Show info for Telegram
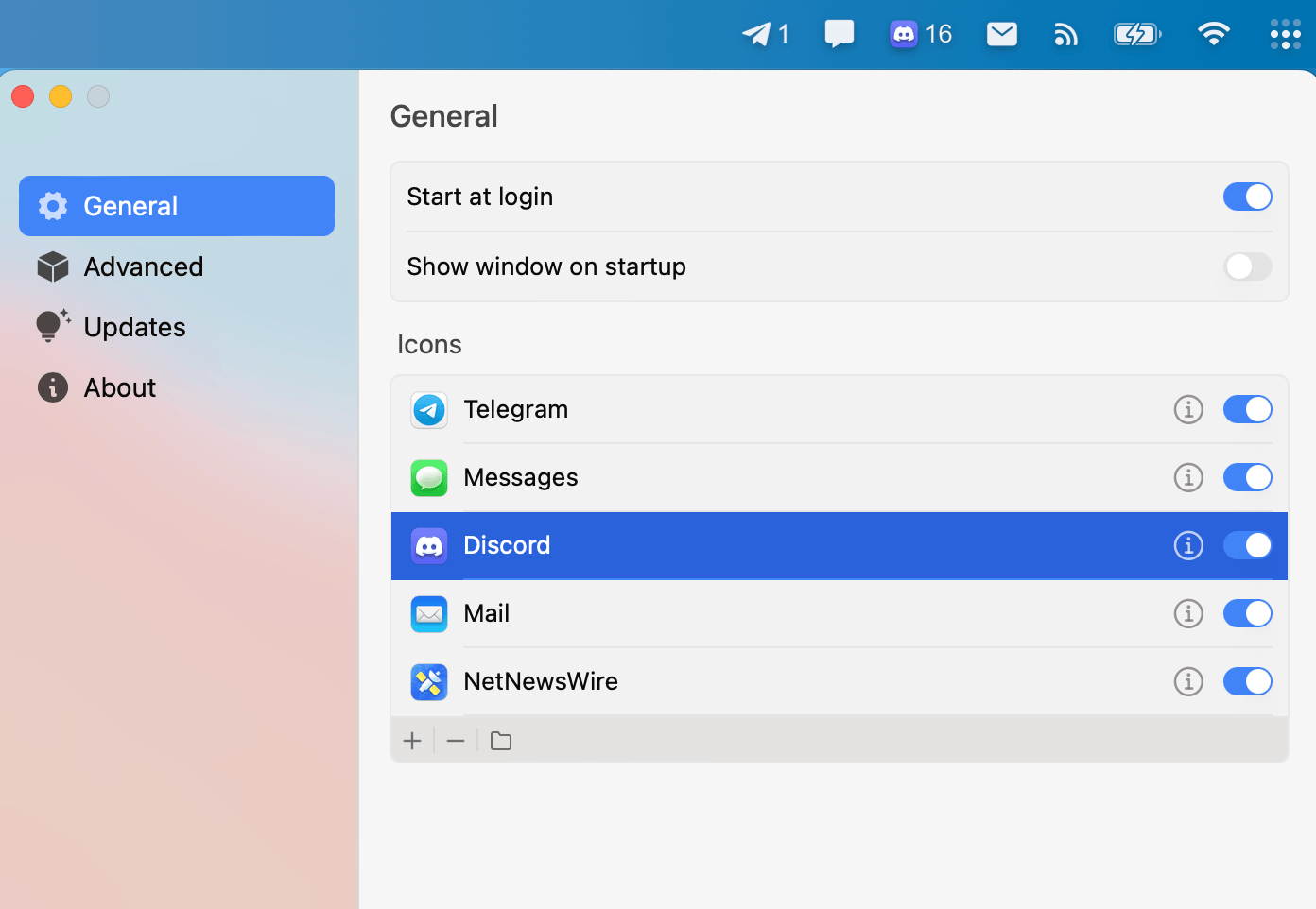The image size is (1316, 909). pyautogui.click(x=1188, y=409)
